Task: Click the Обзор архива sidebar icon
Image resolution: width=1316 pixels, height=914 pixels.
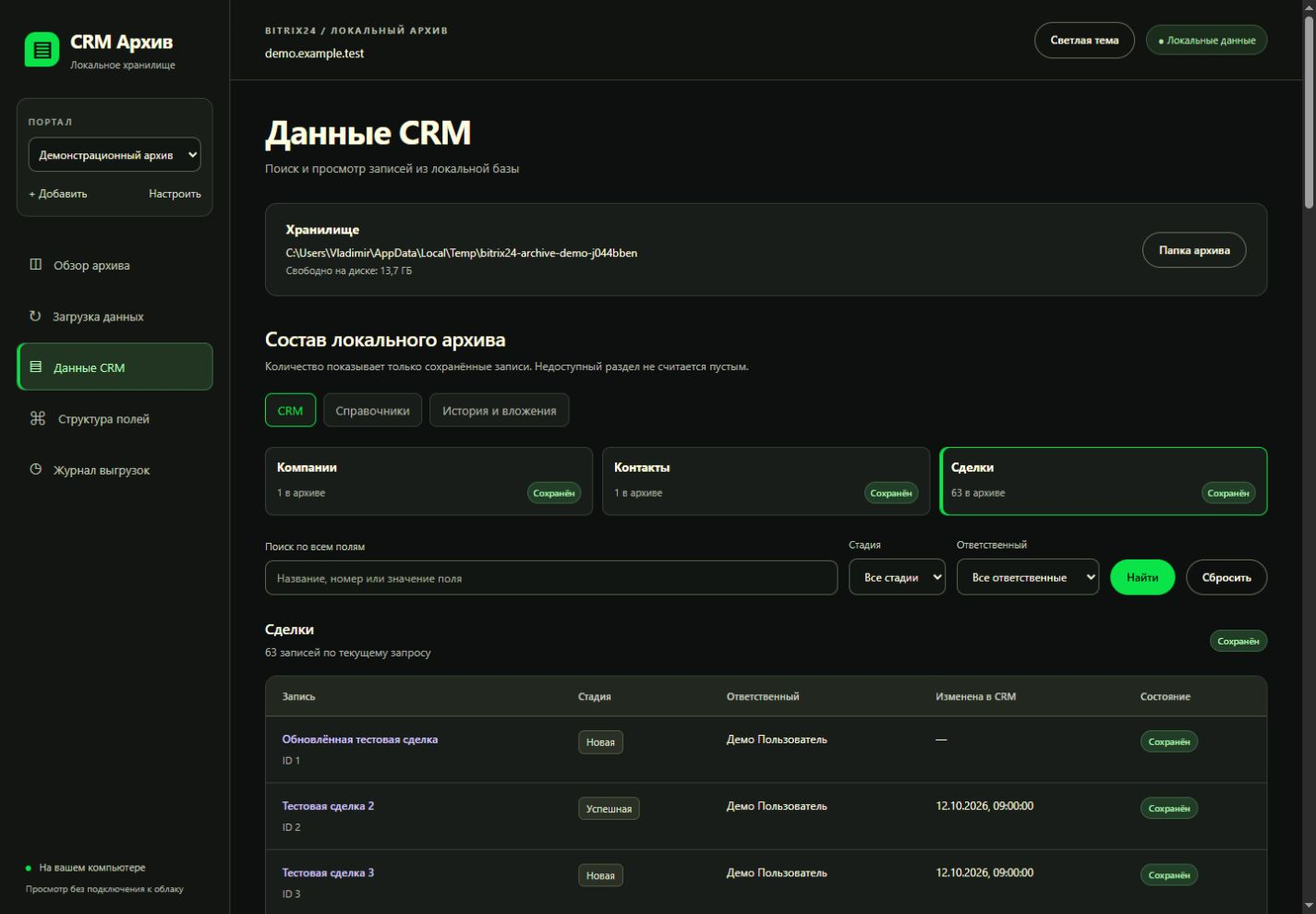Action: 36,265
